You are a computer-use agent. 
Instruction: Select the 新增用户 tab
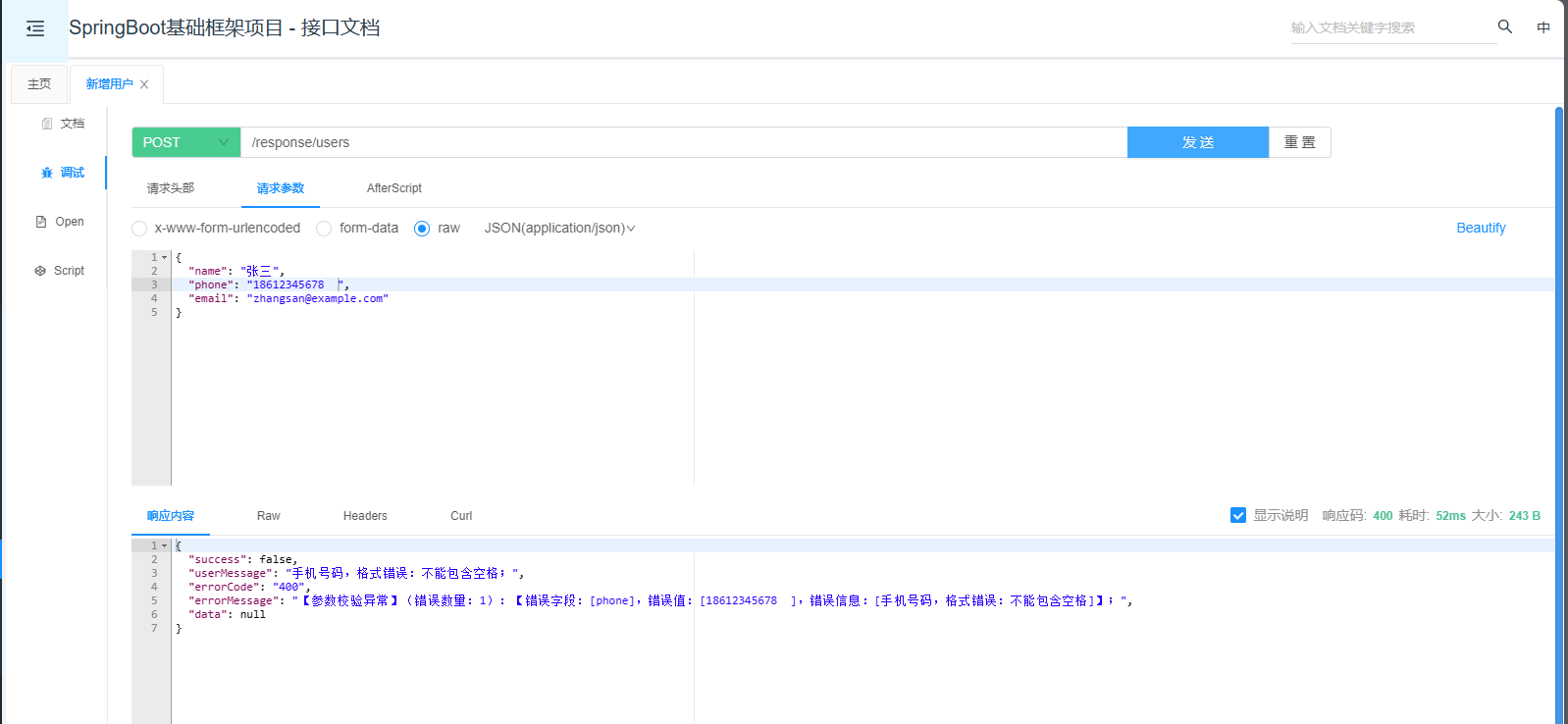109,84
